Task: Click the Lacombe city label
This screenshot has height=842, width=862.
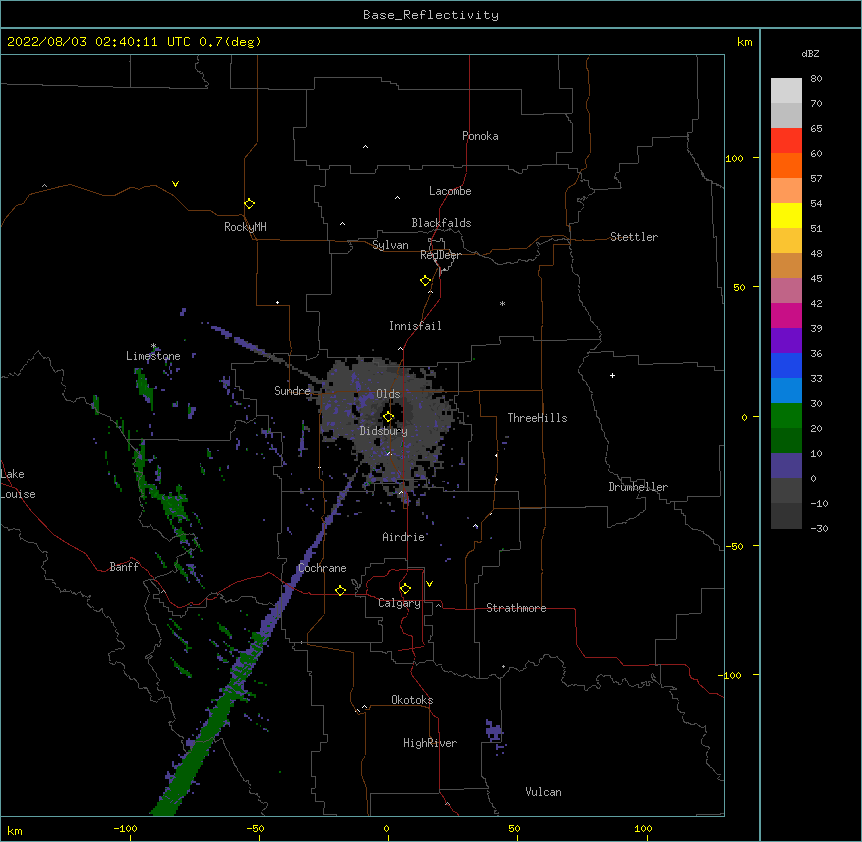Action: pyautogui.click(x=450, y=191)
